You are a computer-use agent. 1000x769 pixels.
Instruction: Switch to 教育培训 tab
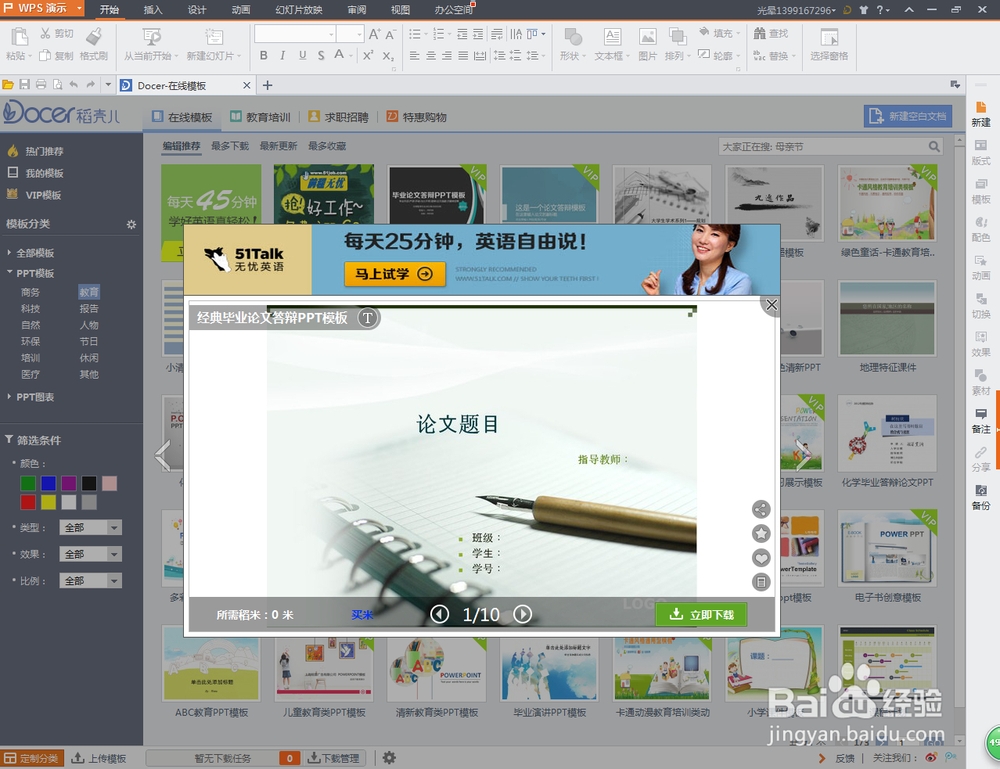(x=260, y=117)
